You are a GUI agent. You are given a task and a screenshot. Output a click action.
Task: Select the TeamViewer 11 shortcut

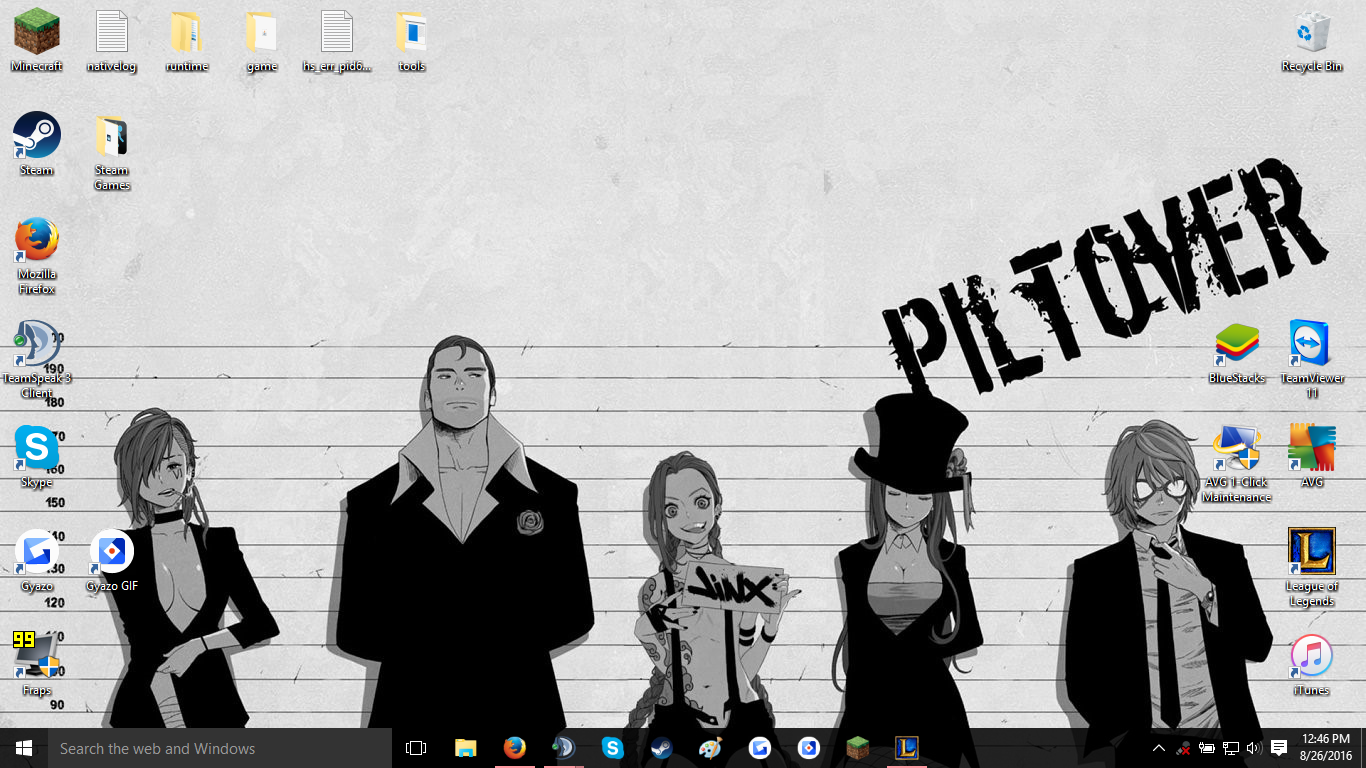(x=1312, y=359)
